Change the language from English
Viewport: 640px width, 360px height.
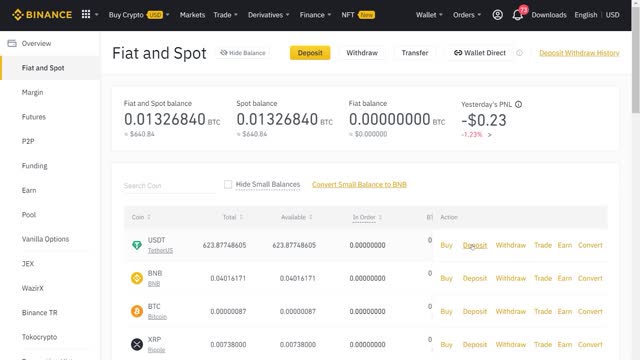(x=585, y=15)
